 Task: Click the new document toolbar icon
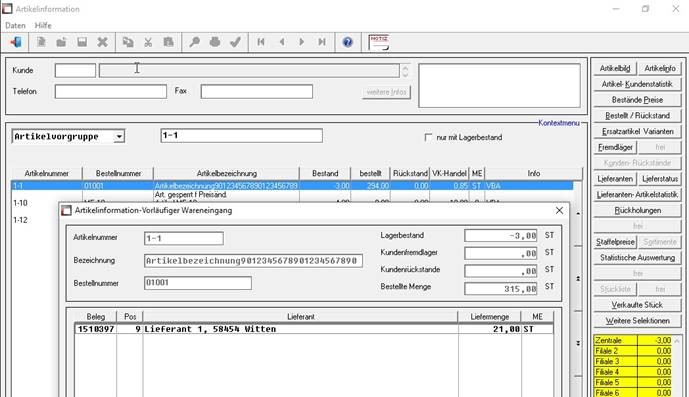[x=41, y=42]
